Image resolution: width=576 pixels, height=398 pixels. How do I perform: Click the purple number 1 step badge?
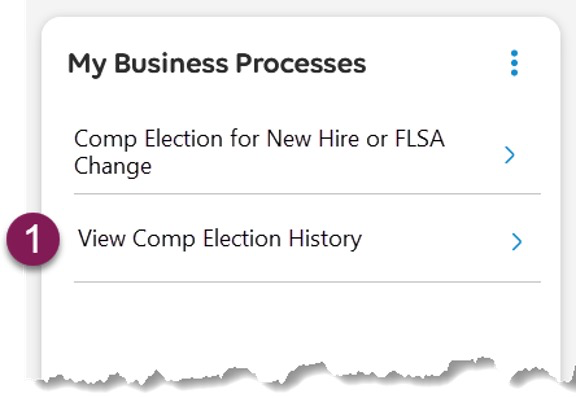tap(33, 239)
